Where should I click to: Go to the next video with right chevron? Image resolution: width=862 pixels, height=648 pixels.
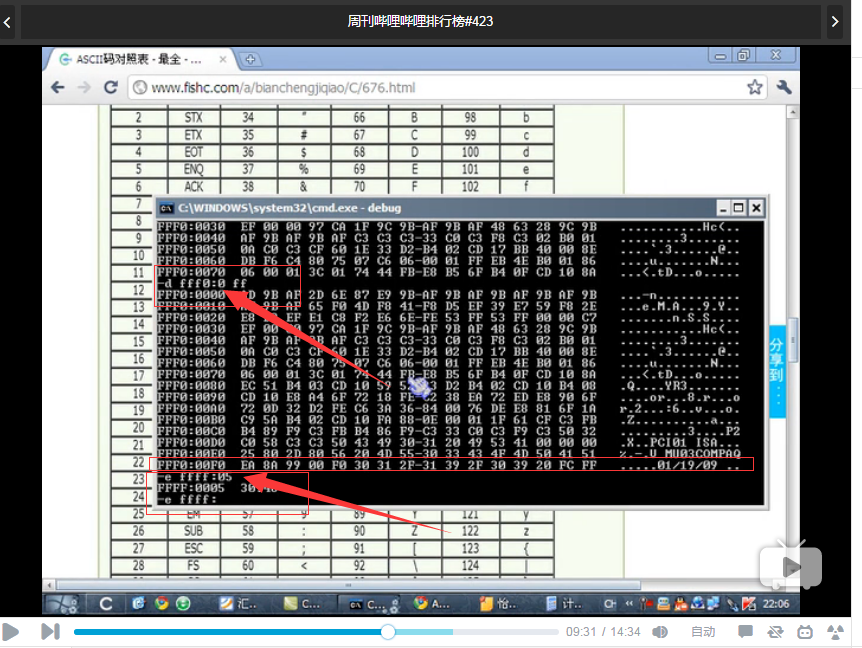coord(835,22)
